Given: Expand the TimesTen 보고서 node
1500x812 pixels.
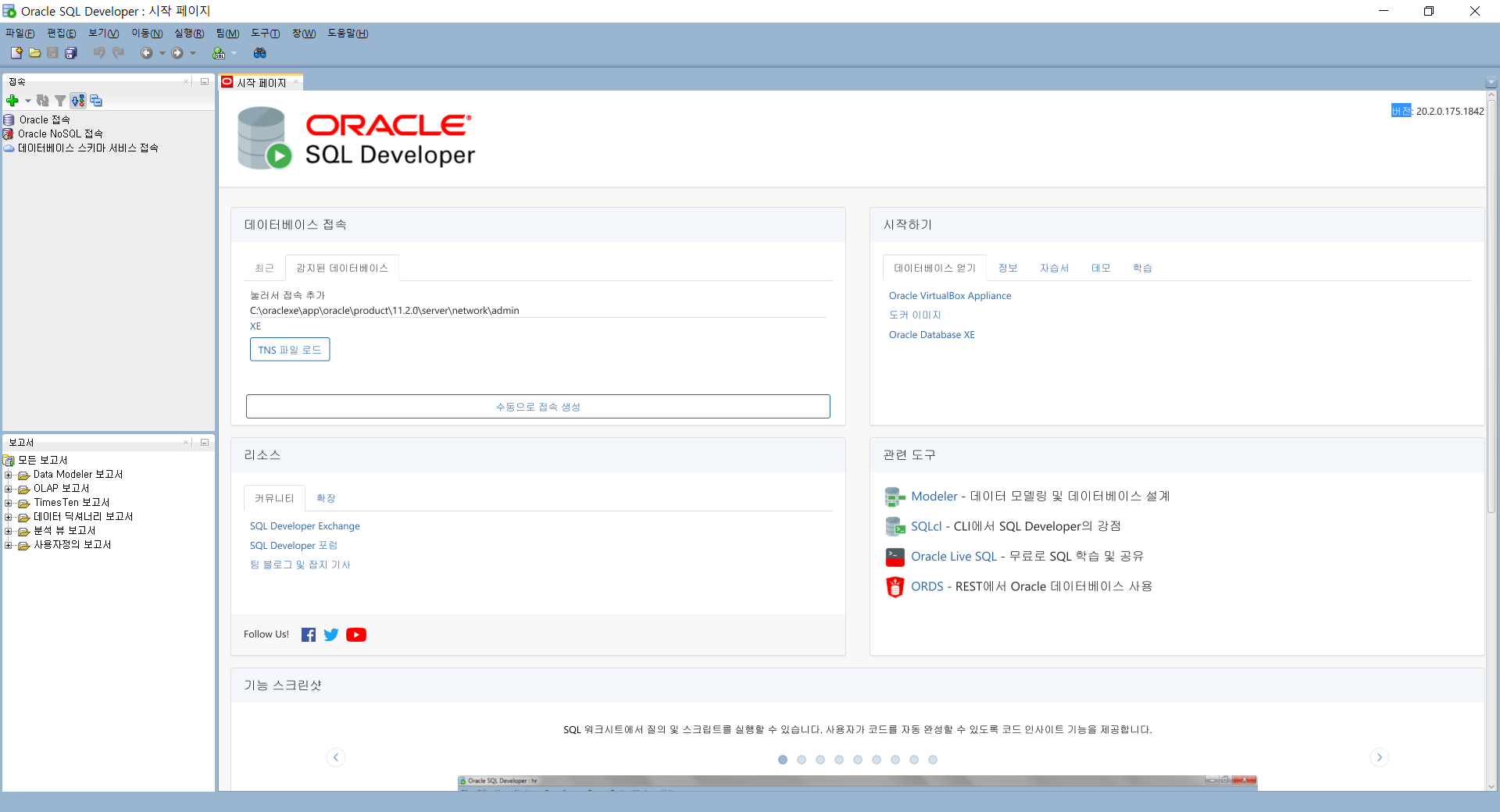Looking at the screenshot, I should [8, 503].
